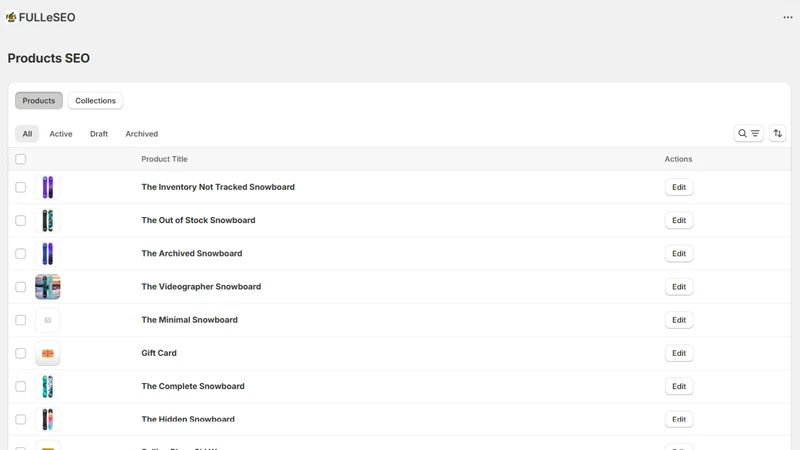Viewport: 800px width, 450px height.
Task: Edit The Hidden Snowboard
Action: click(x=679, y=419)
